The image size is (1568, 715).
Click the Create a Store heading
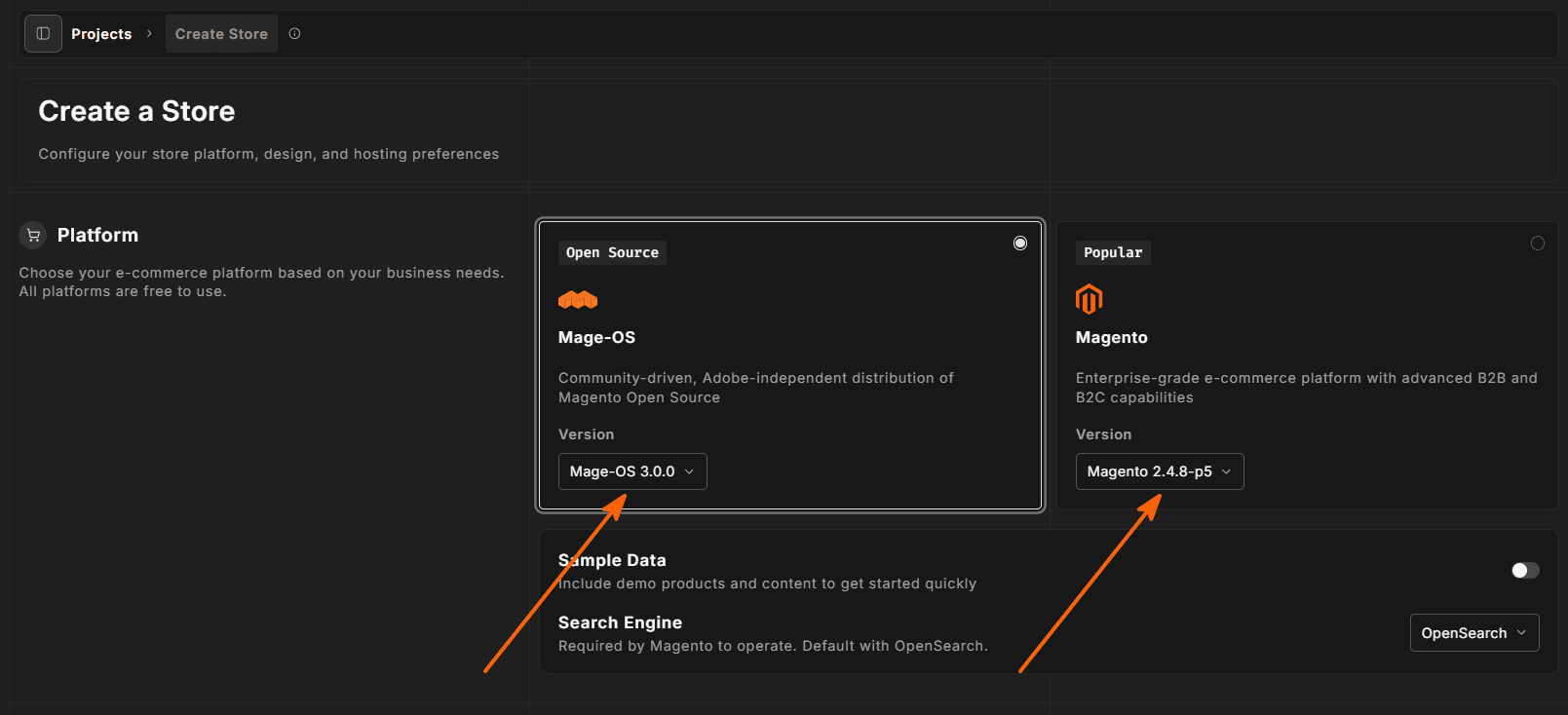click(136, 111)
